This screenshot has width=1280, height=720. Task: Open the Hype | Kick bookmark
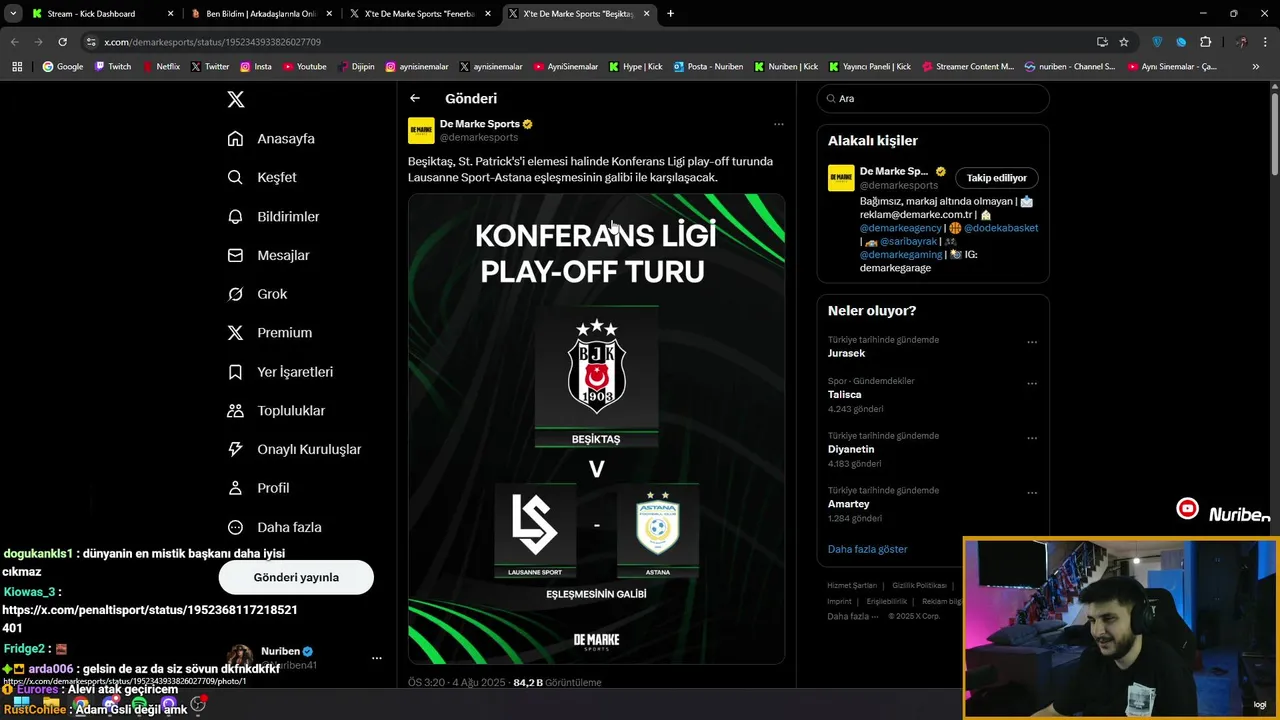[636, 67]
